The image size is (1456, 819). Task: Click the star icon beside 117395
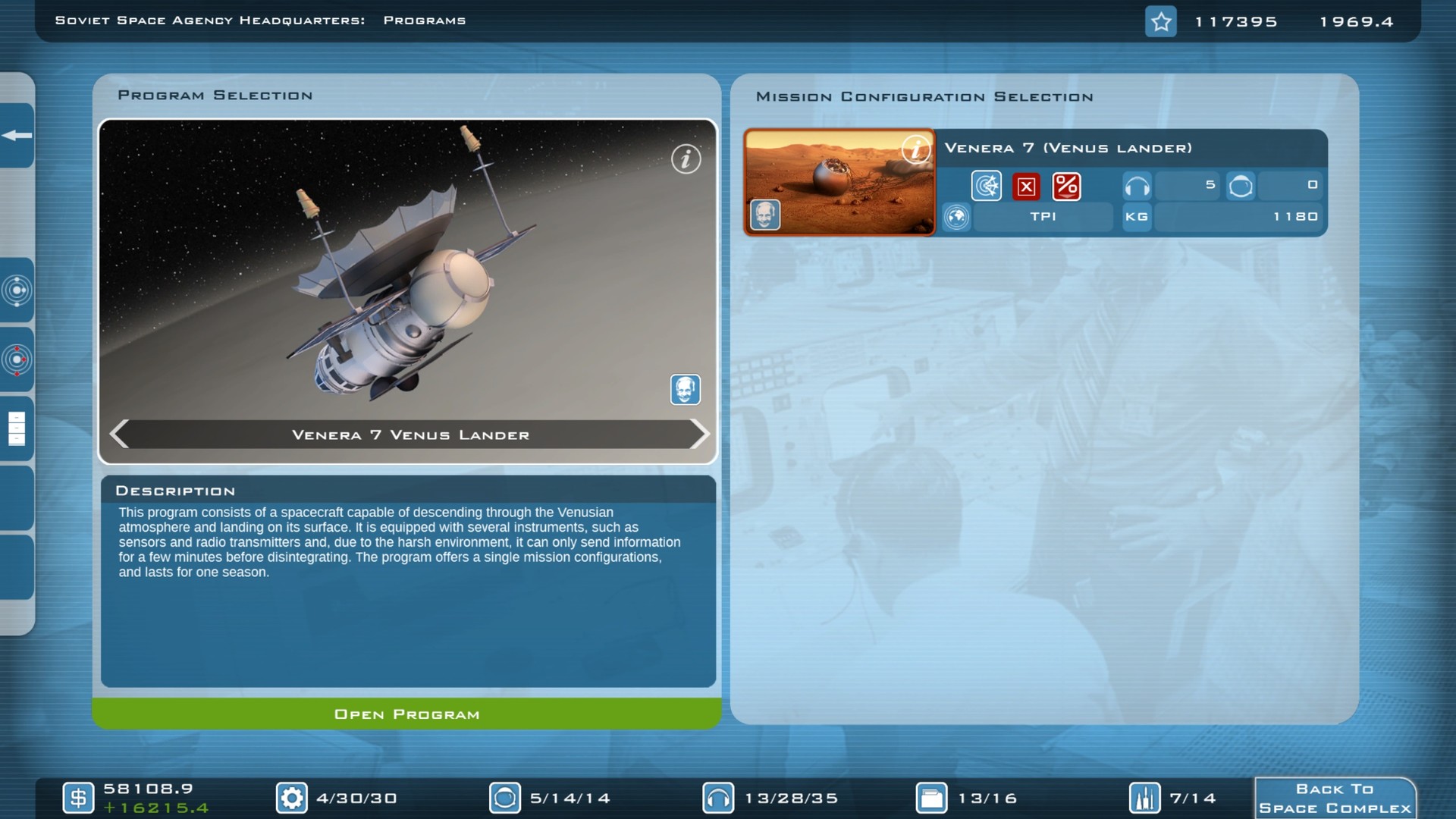1160,21
